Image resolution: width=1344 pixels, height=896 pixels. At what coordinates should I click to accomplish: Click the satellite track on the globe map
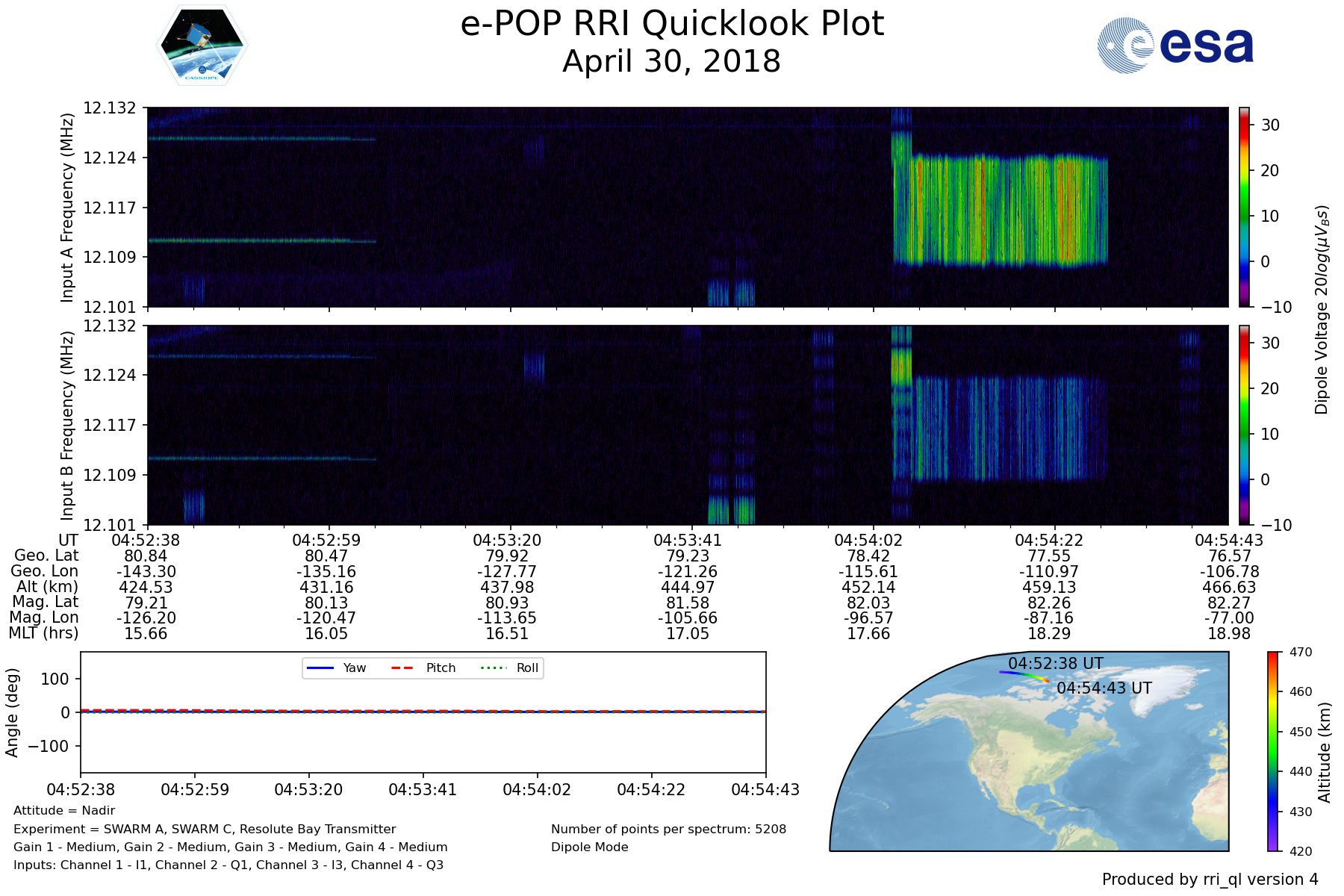coord(1023,674)
